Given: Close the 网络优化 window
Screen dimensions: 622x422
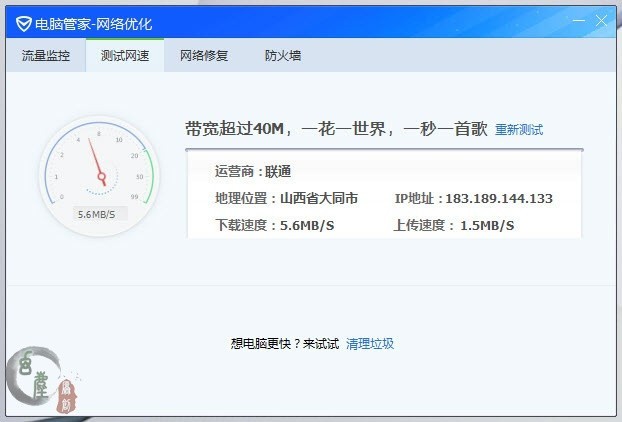Looking at the screenshot, I should [x=601, y=21].
